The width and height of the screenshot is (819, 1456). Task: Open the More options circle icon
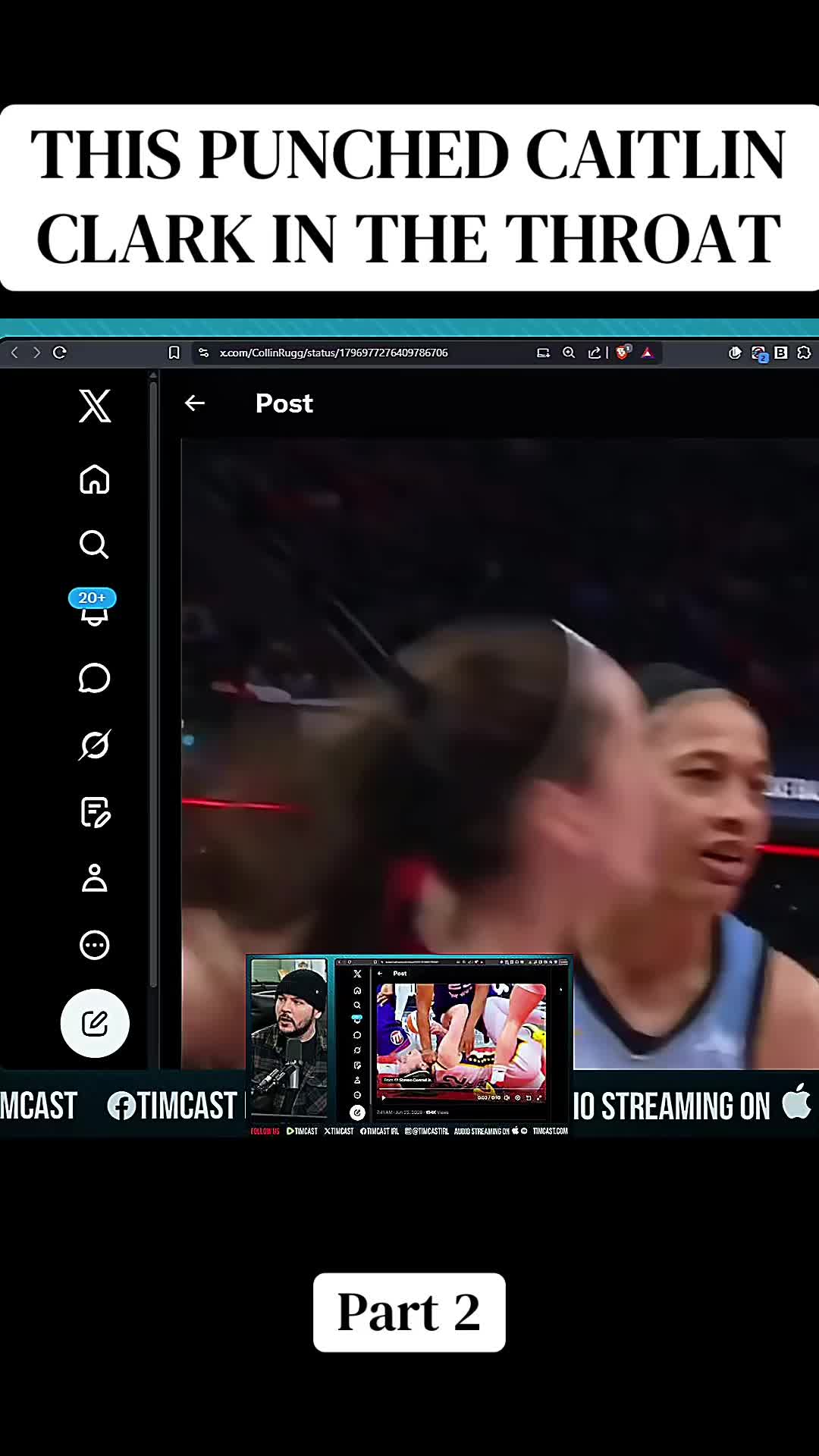(x=95, y=945)
